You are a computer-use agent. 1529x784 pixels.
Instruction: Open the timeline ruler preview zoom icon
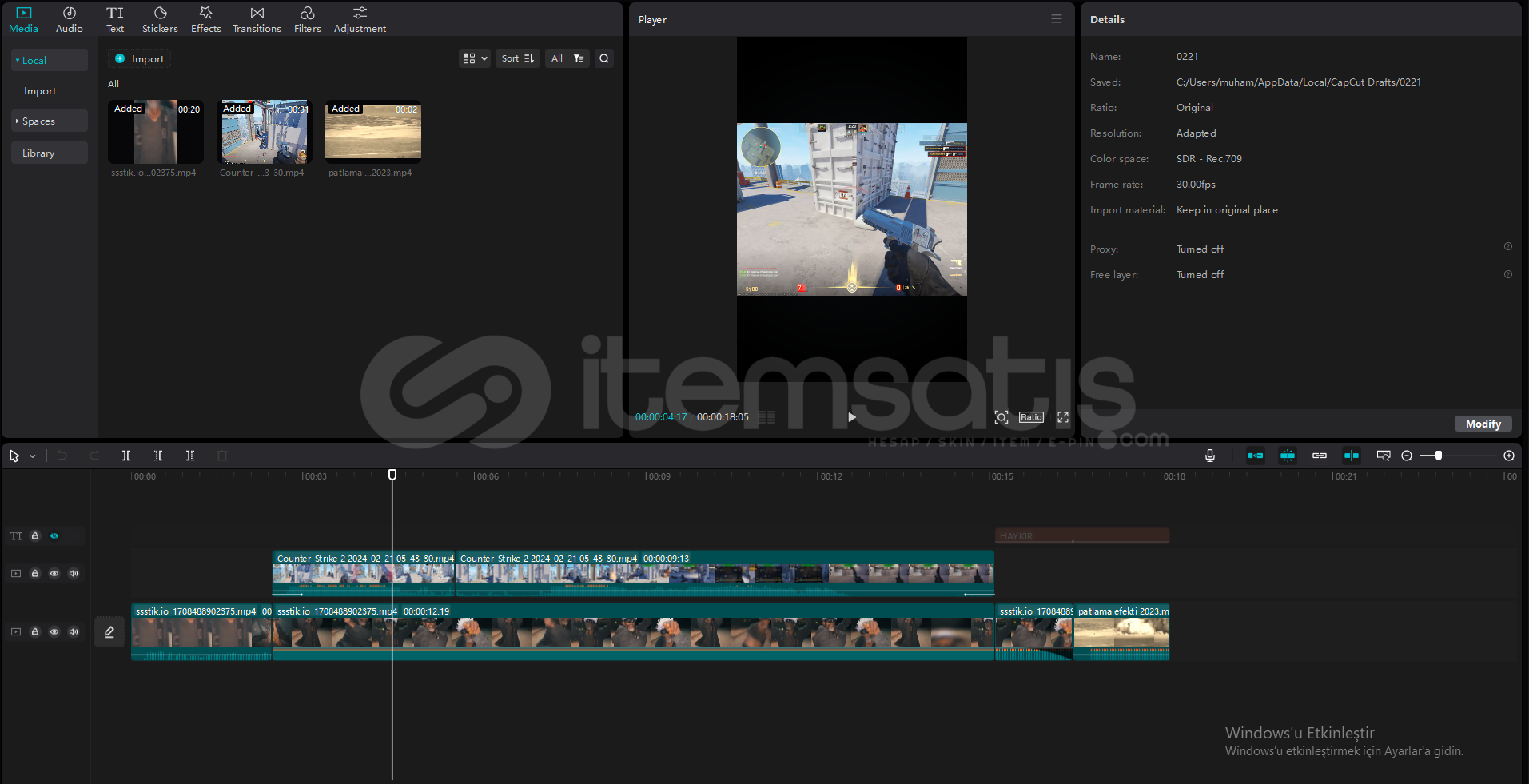point(1384,456)
